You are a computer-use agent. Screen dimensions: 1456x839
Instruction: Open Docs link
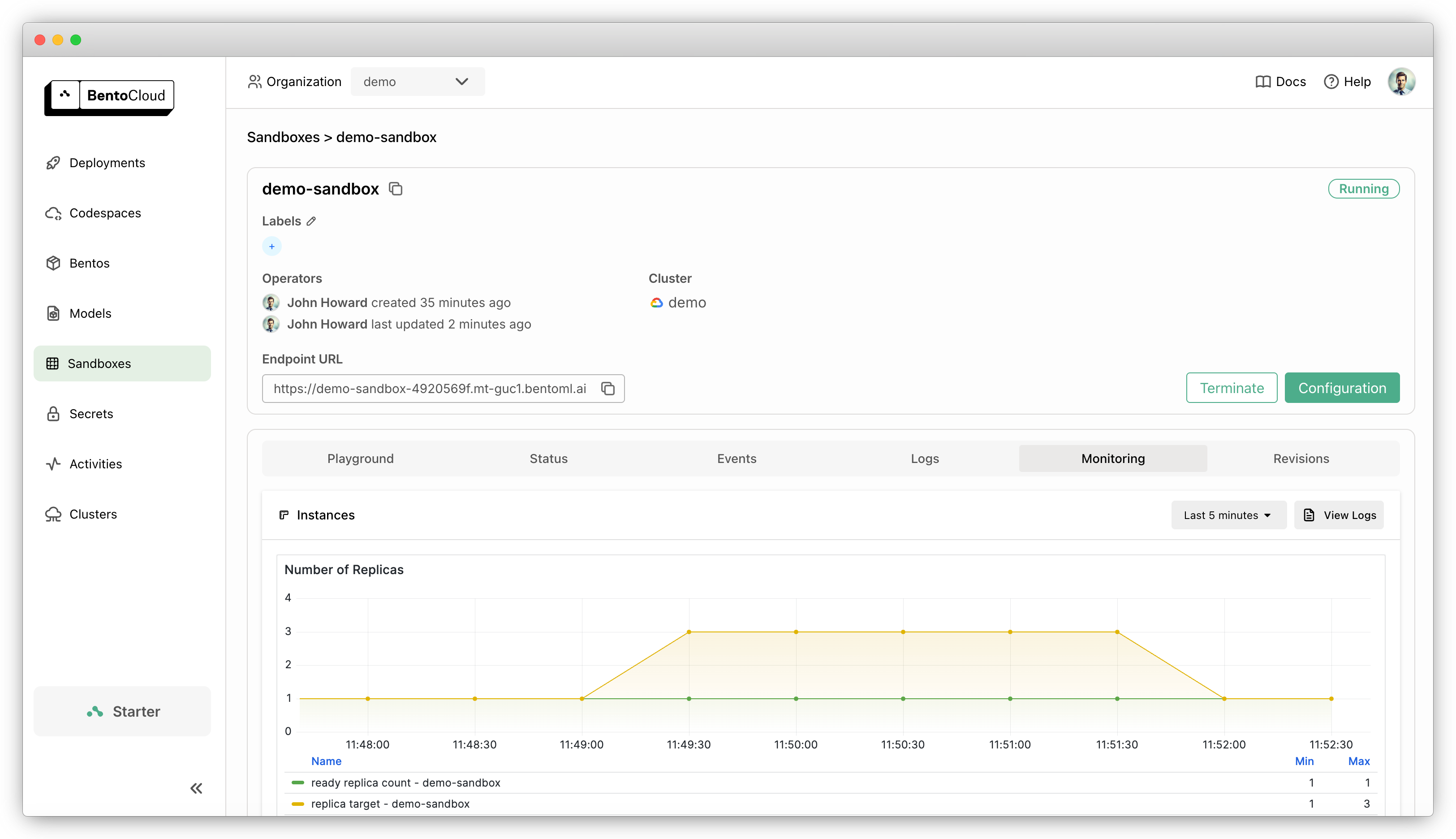[1280, 82]
